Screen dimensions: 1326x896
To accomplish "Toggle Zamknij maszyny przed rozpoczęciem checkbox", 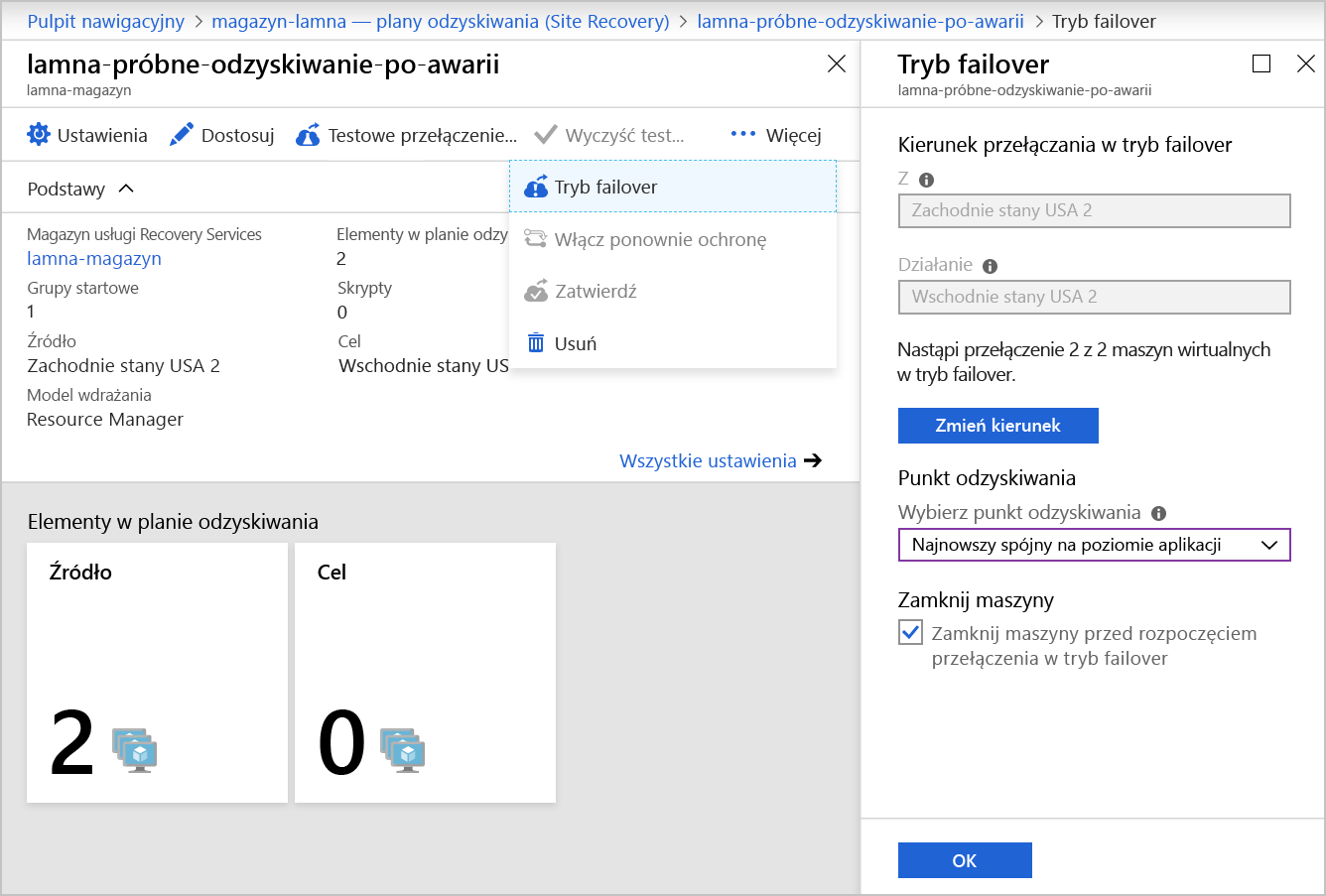I will point(910,632).
